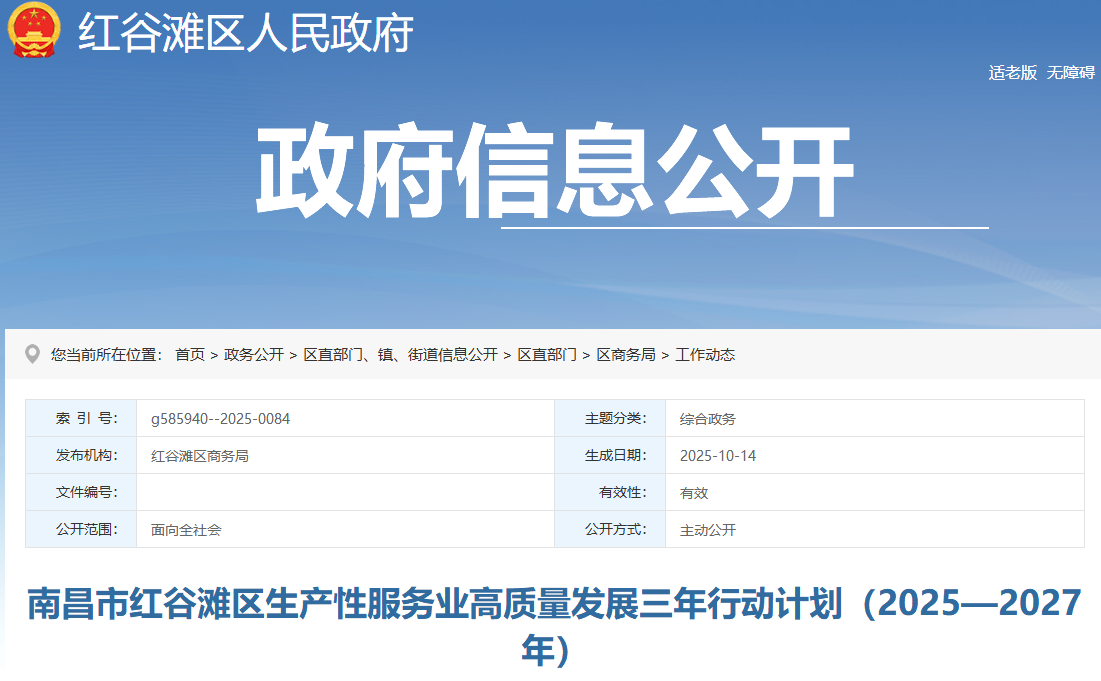The height and width of the screenshot is (681, 1101).
Task: Click index number g585940--2025-0084
Action: (x=220, y=419)
